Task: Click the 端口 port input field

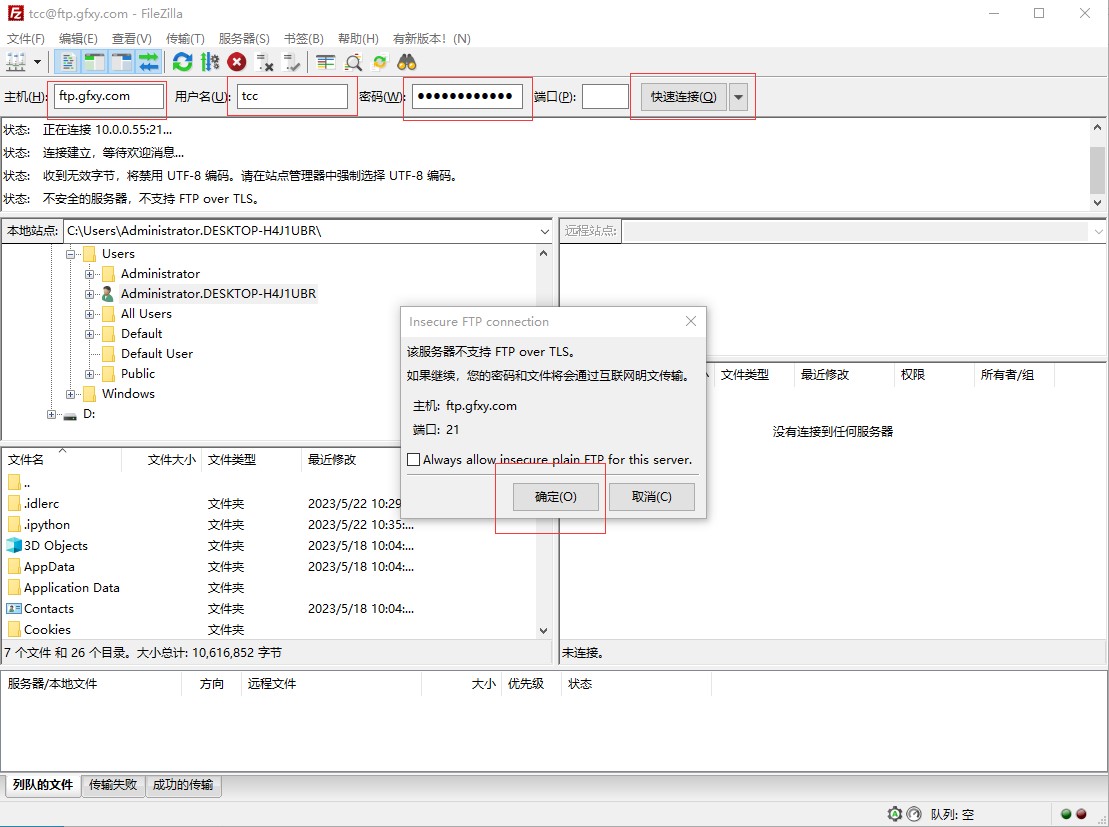Action: 605,97
